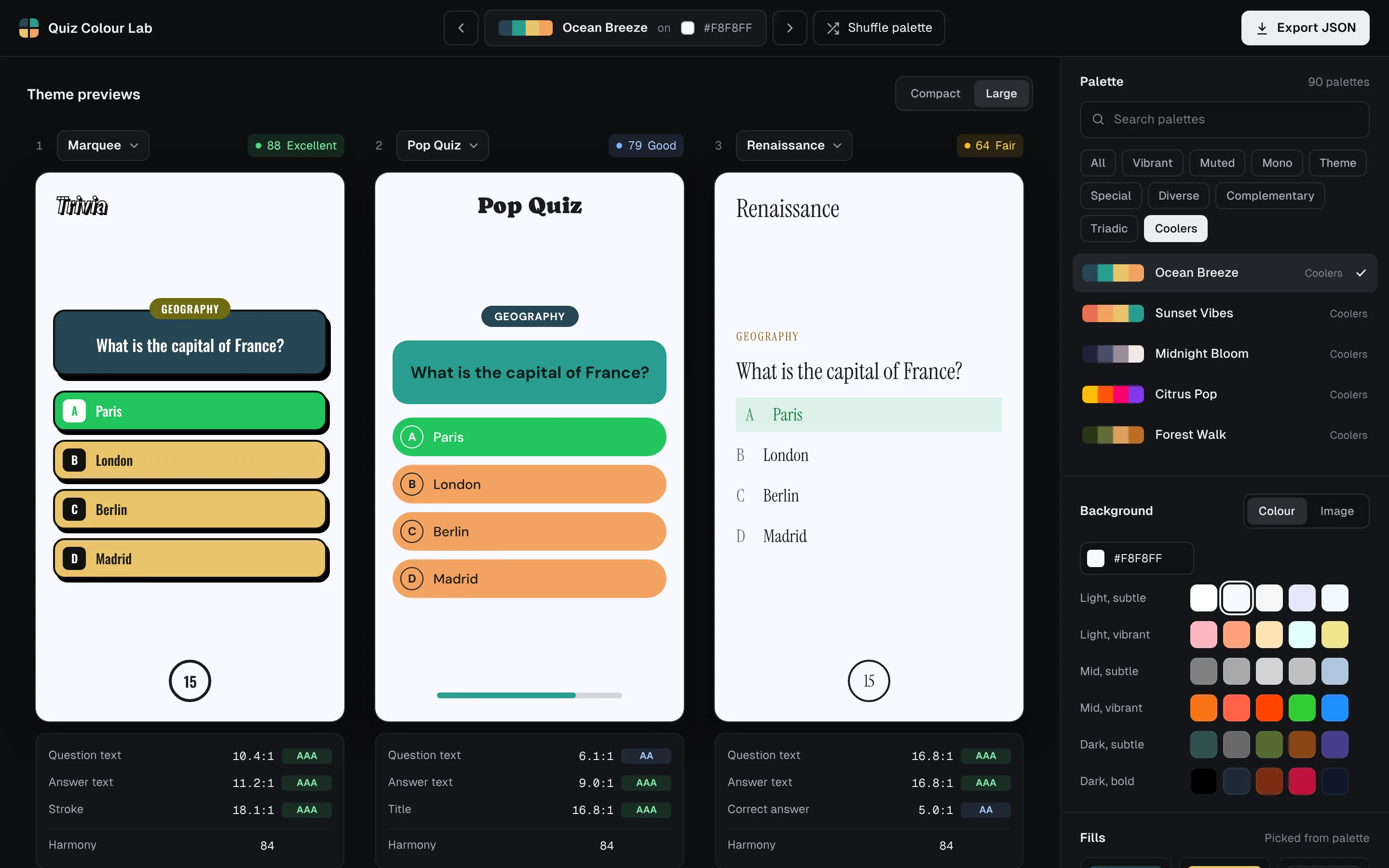Click the GEOGRAPHY tag in Pop Quiz preview
Image resolution: width=1389 pixels, height=868 pixels.
point(529,316)
